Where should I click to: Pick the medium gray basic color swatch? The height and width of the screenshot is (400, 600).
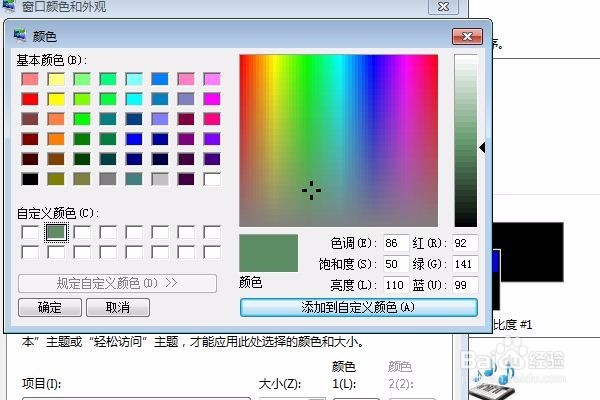click(108, 179)
